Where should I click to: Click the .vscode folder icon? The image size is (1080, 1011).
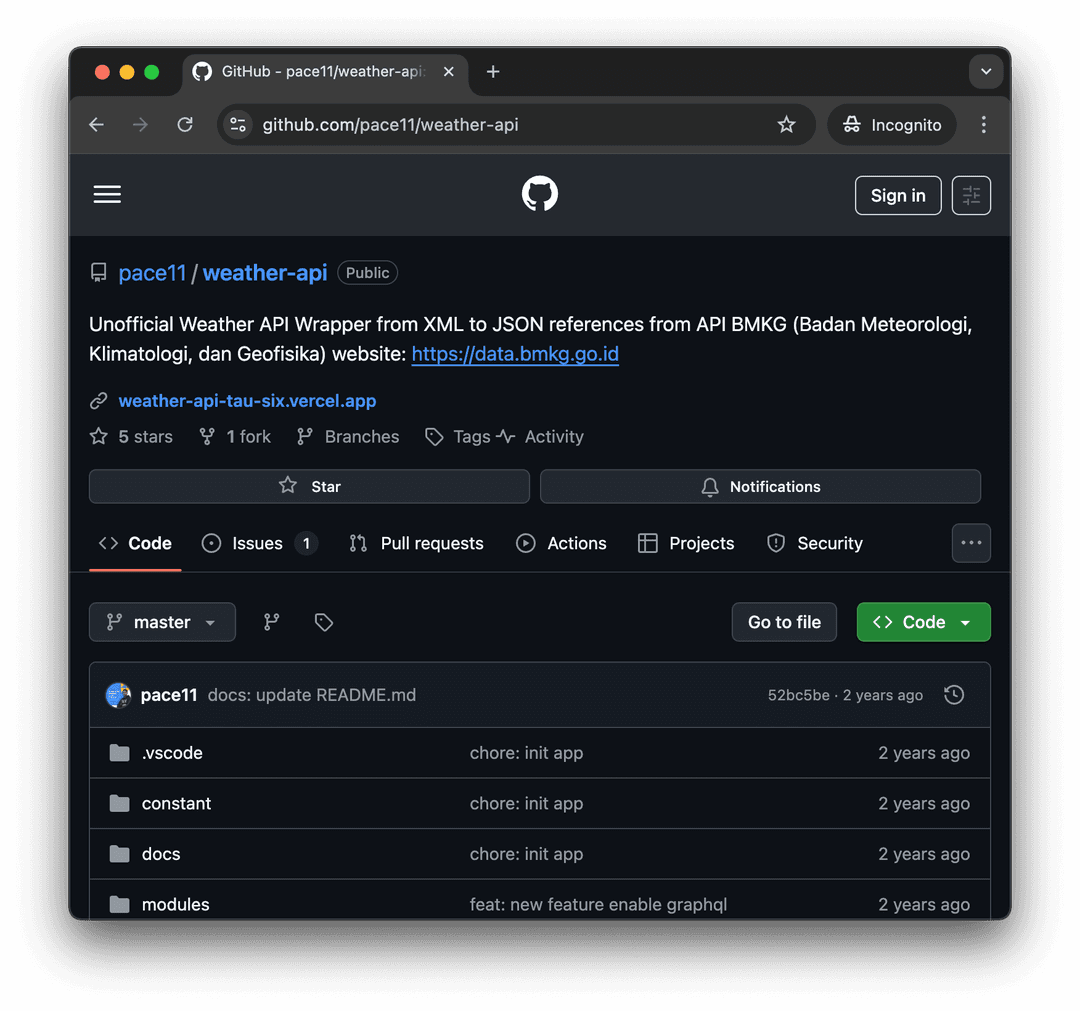pyautogui.click(x=120, y=753)
